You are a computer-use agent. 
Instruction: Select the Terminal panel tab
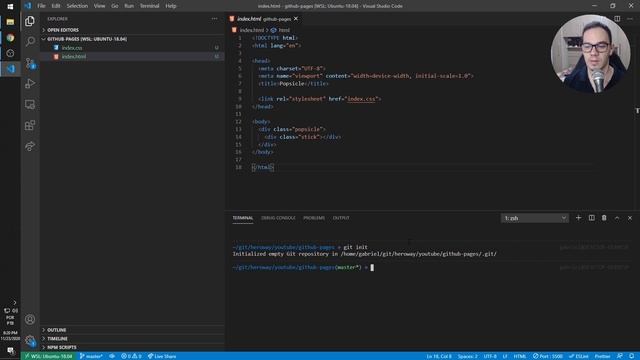[243, 218]
